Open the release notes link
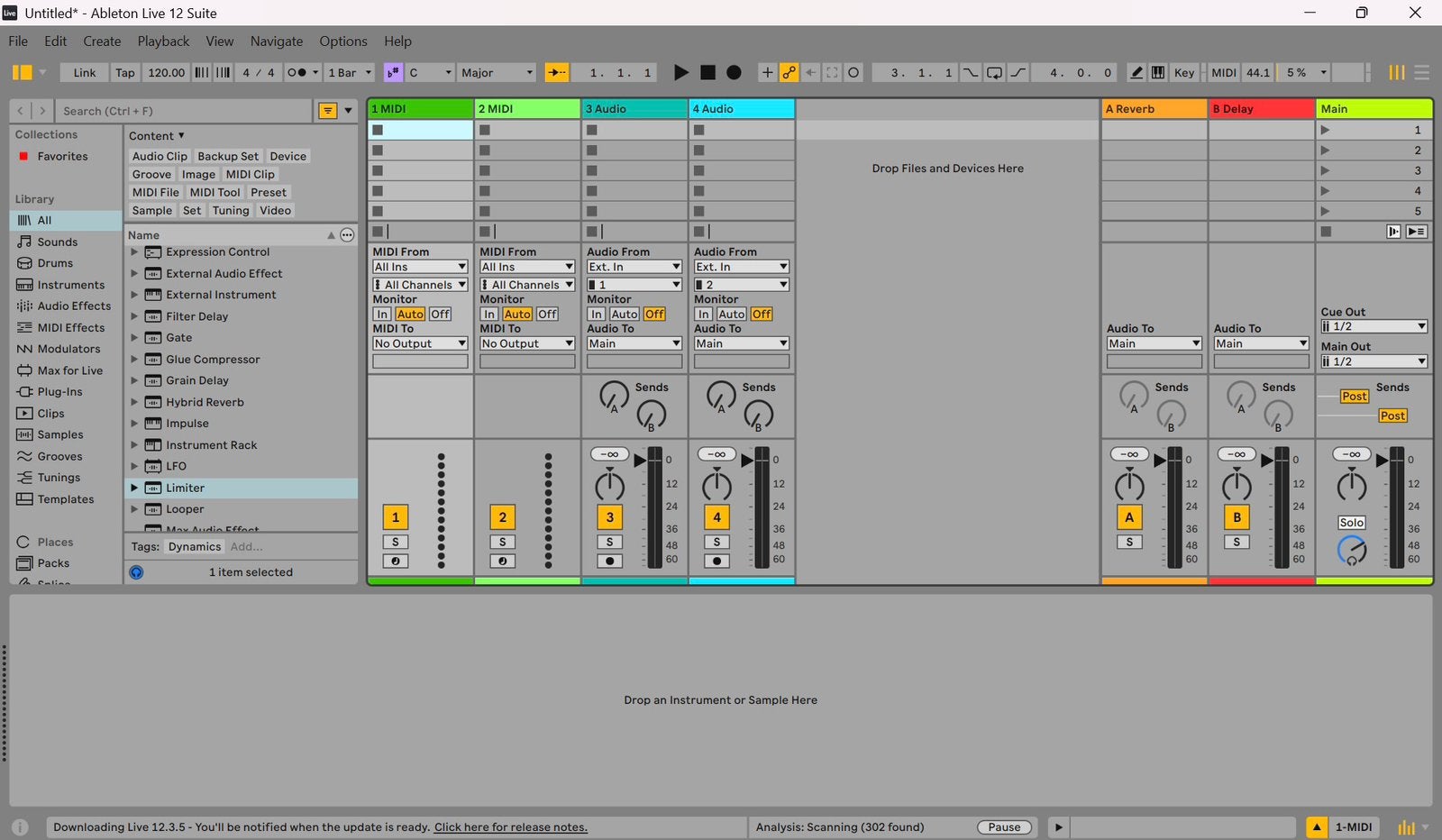 click(511, 827)
